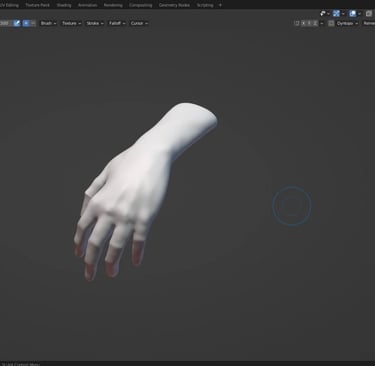Screen dimensions: 375x366
Task: Toggle Y axis symmetry
Action: [309, 23]
